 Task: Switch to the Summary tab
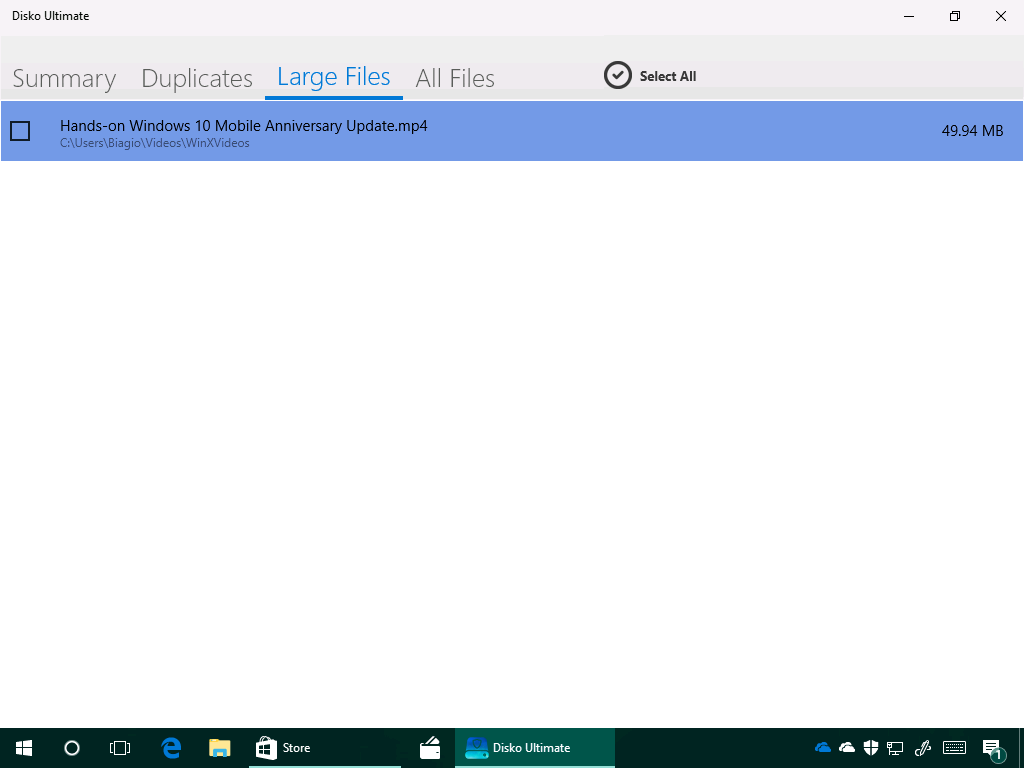tap(64, 78)
